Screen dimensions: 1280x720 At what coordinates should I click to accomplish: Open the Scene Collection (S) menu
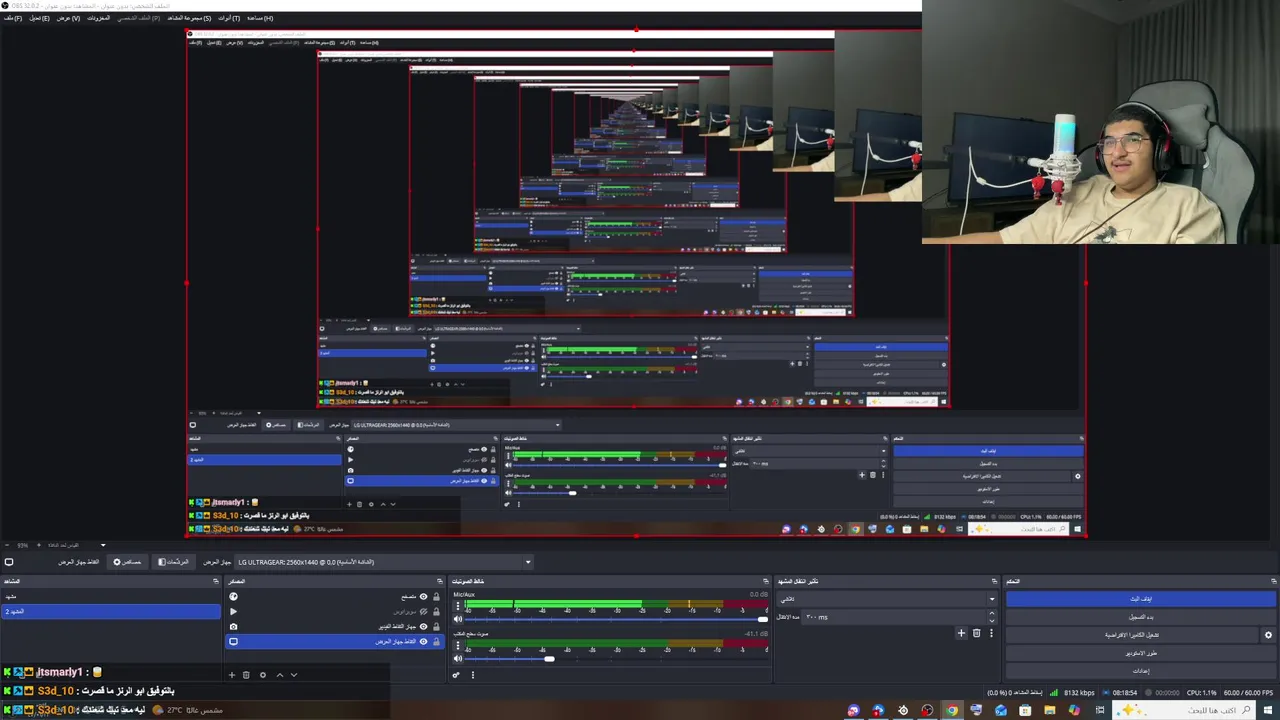(188, 18)
